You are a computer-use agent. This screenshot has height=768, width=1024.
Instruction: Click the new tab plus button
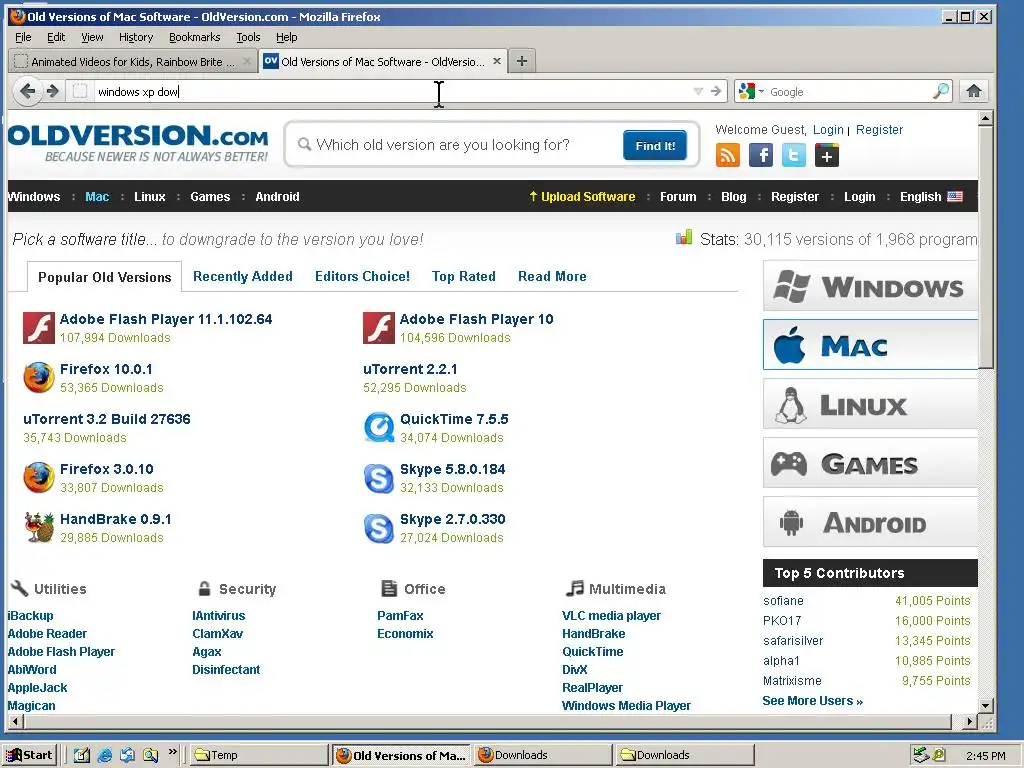point(521,61)
